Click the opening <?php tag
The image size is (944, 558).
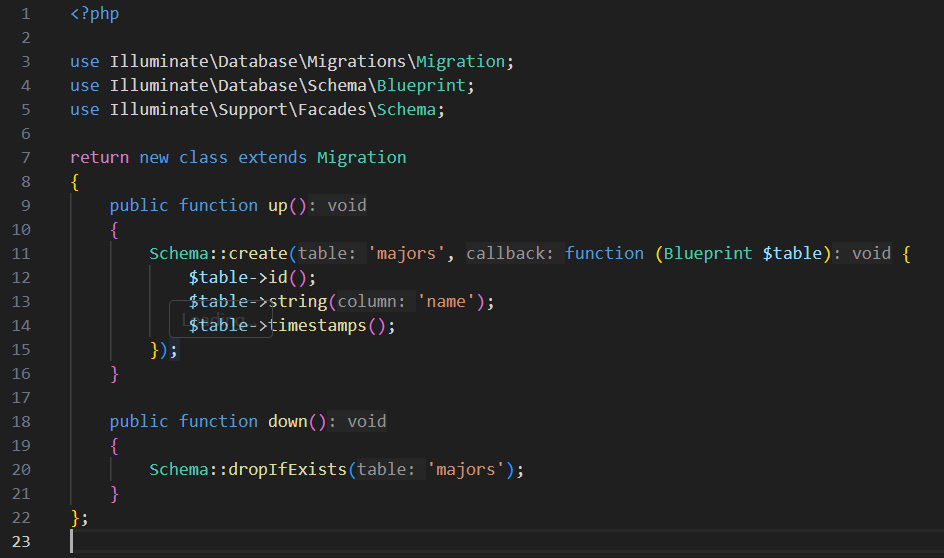tap(94, 14)
